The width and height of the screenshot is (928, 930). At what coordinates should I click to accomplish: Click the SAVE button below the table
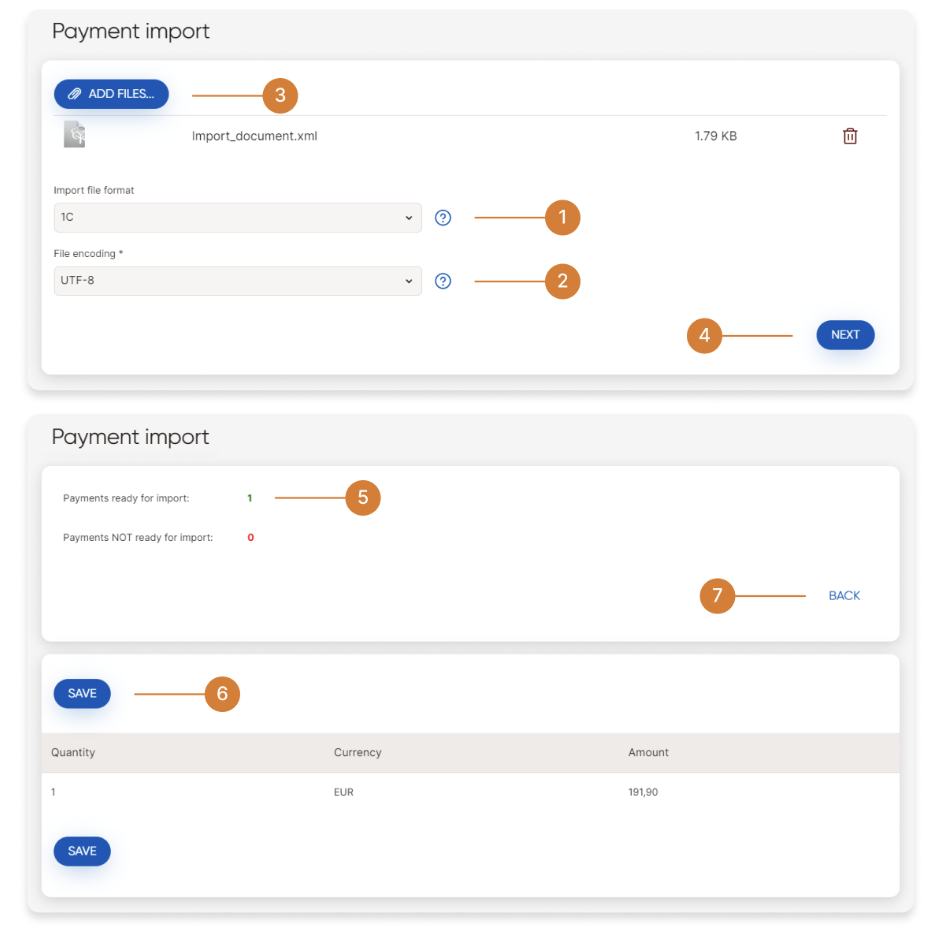[82, 851]
